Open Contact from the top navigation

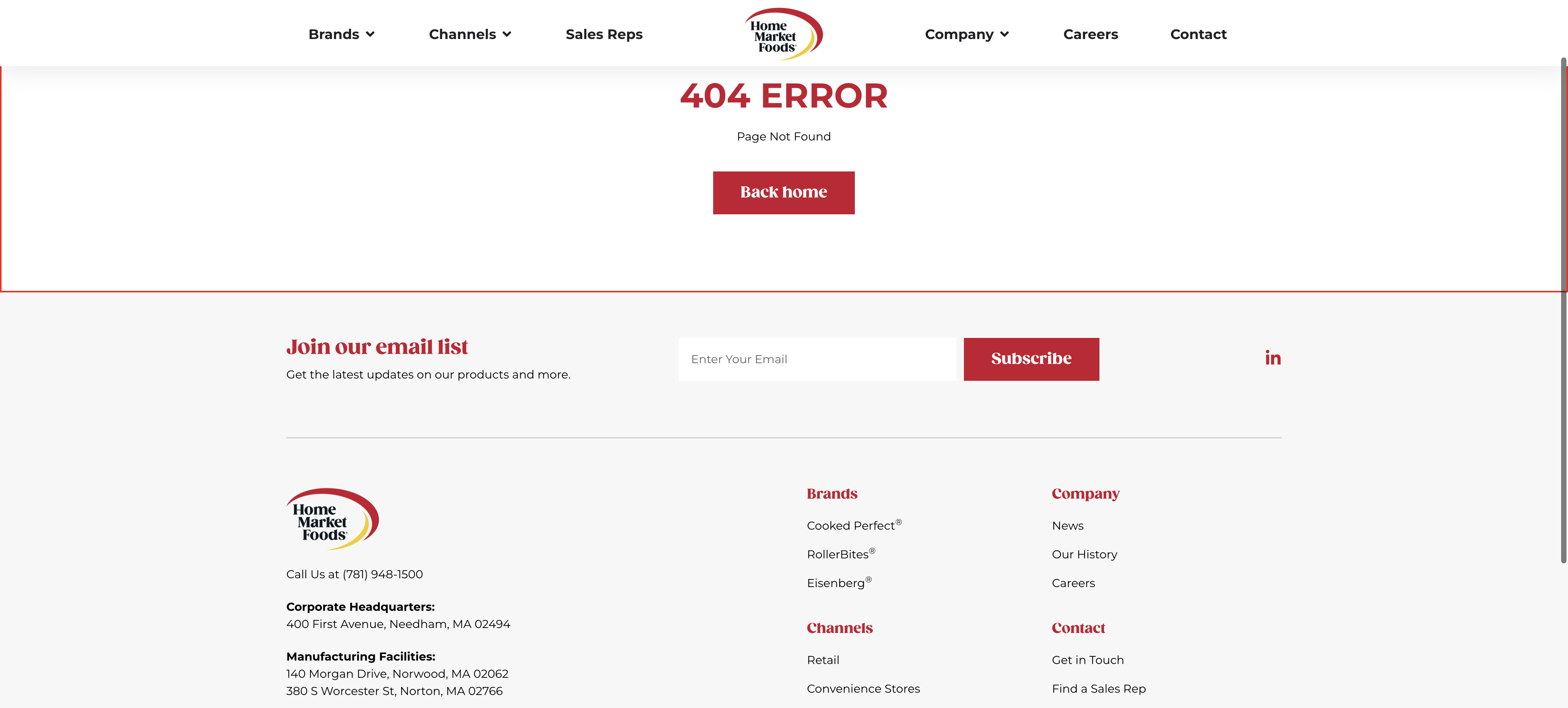coord(1198,35)
